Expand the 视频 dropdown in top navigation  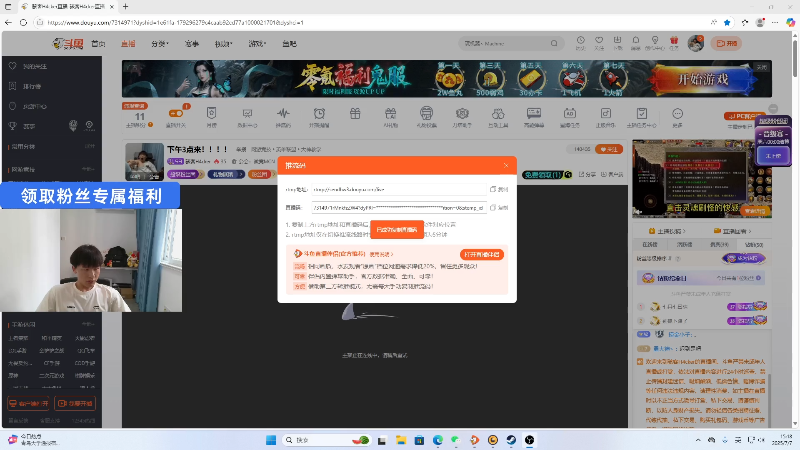[x=223, y=44]
